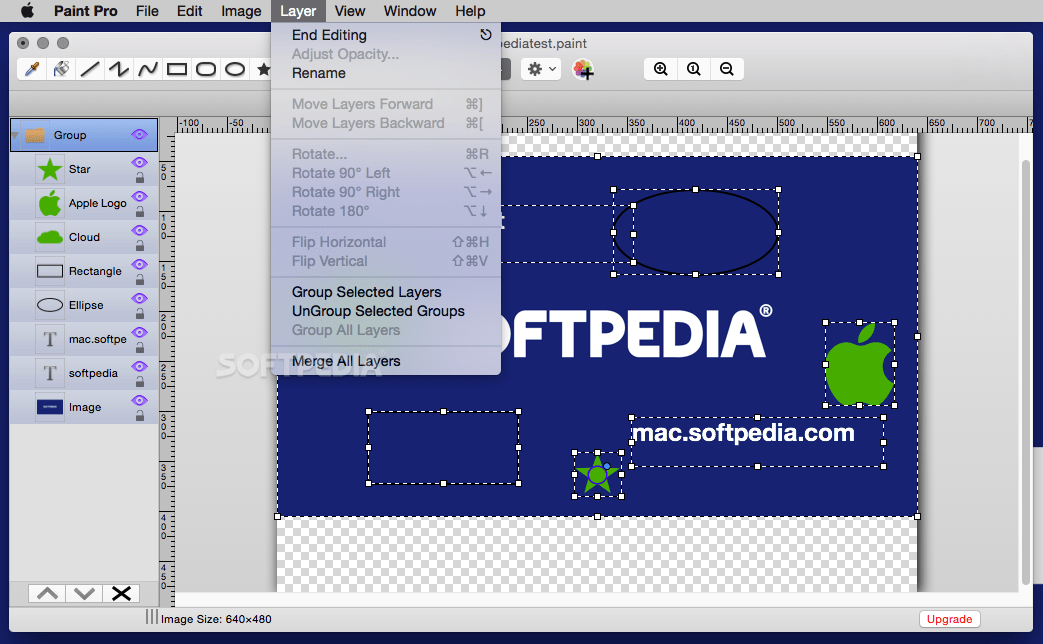Select the Star shape tool
Viewport: 1043px width, 644px height.
(262, 68)
